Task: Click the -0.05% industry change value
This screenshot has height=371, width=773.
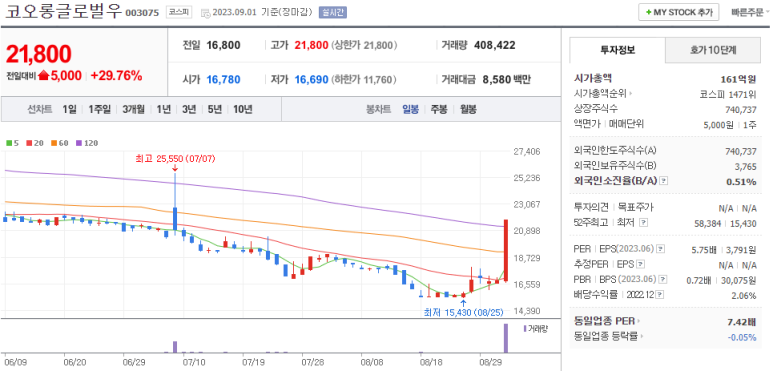Action: (742, 337)
